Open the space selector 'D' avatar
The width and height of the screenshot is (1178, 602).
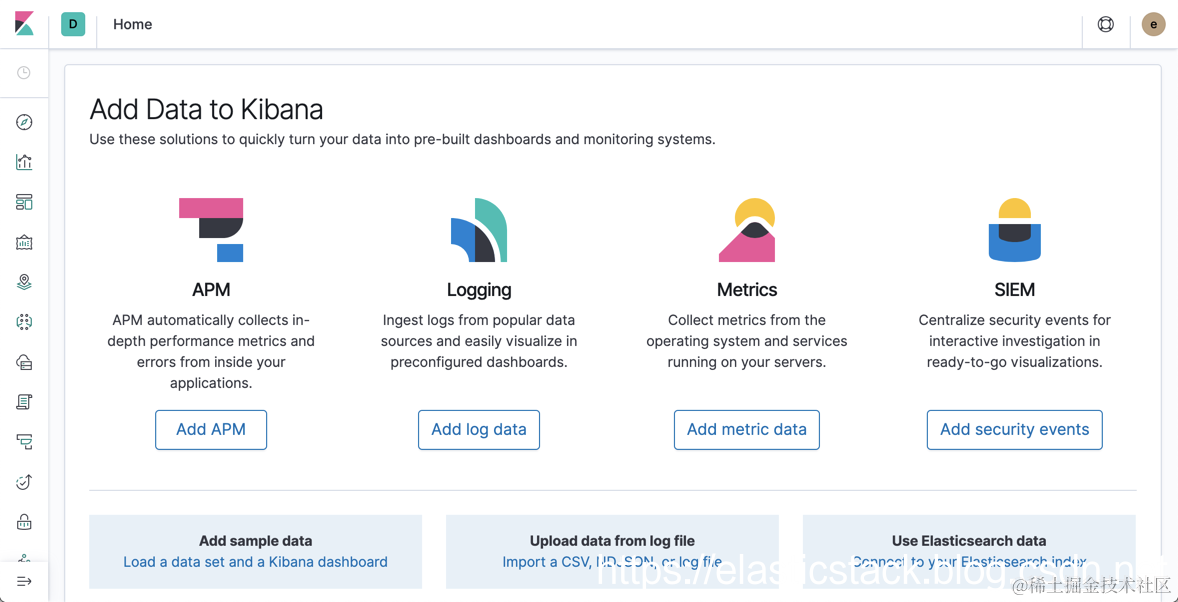[x=73, y=24]
